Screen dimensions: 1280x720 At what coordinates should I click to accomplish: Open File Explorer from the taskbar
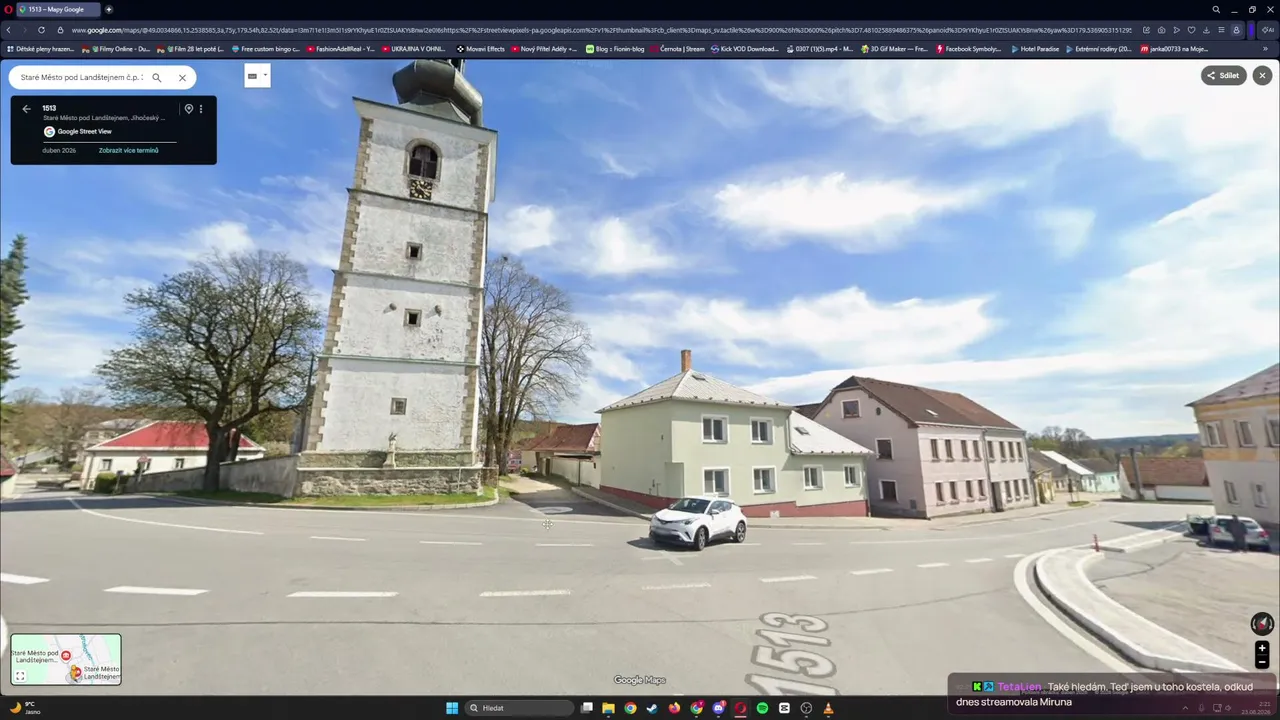608,708
